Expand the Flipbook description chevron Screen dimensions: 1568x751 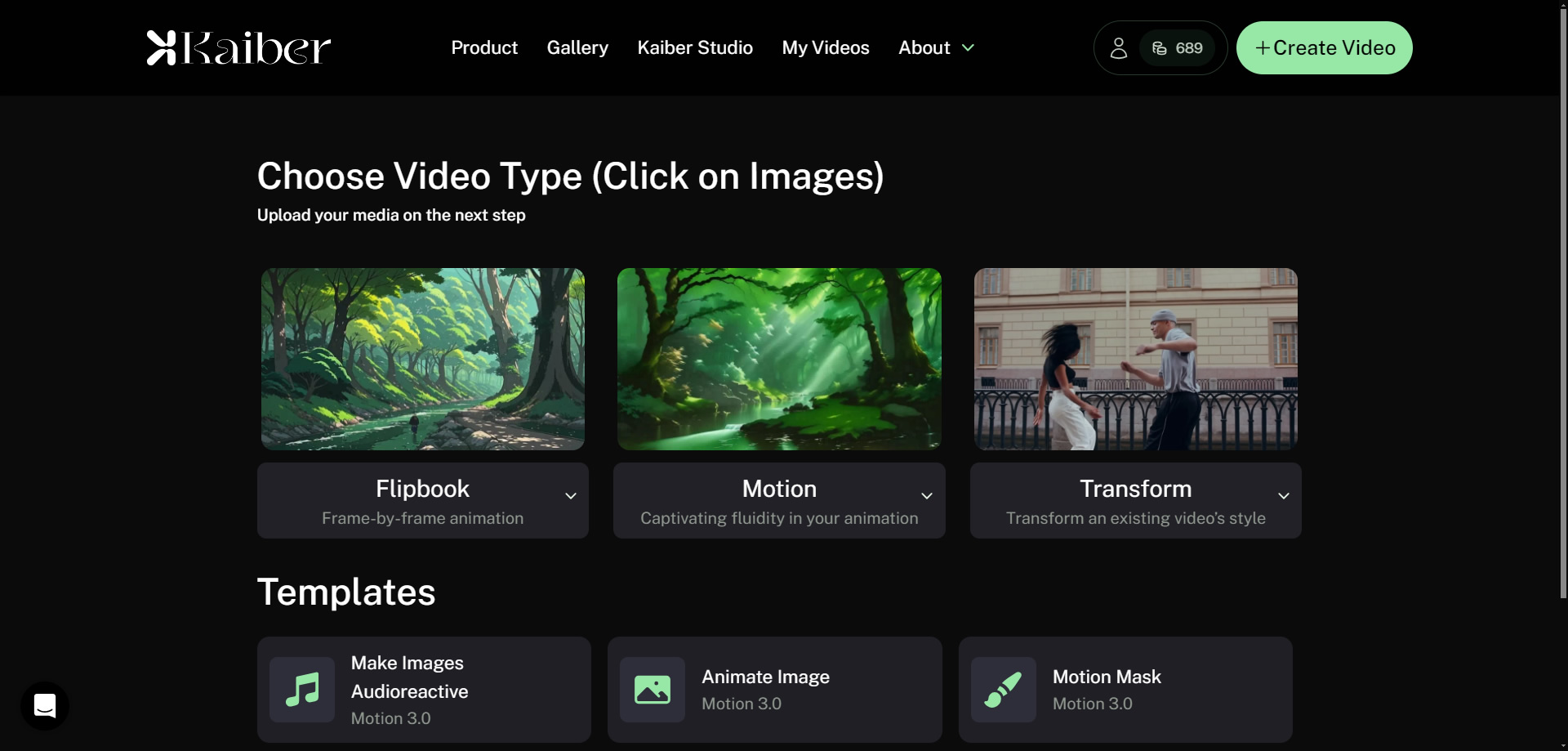tap(571, 496)
